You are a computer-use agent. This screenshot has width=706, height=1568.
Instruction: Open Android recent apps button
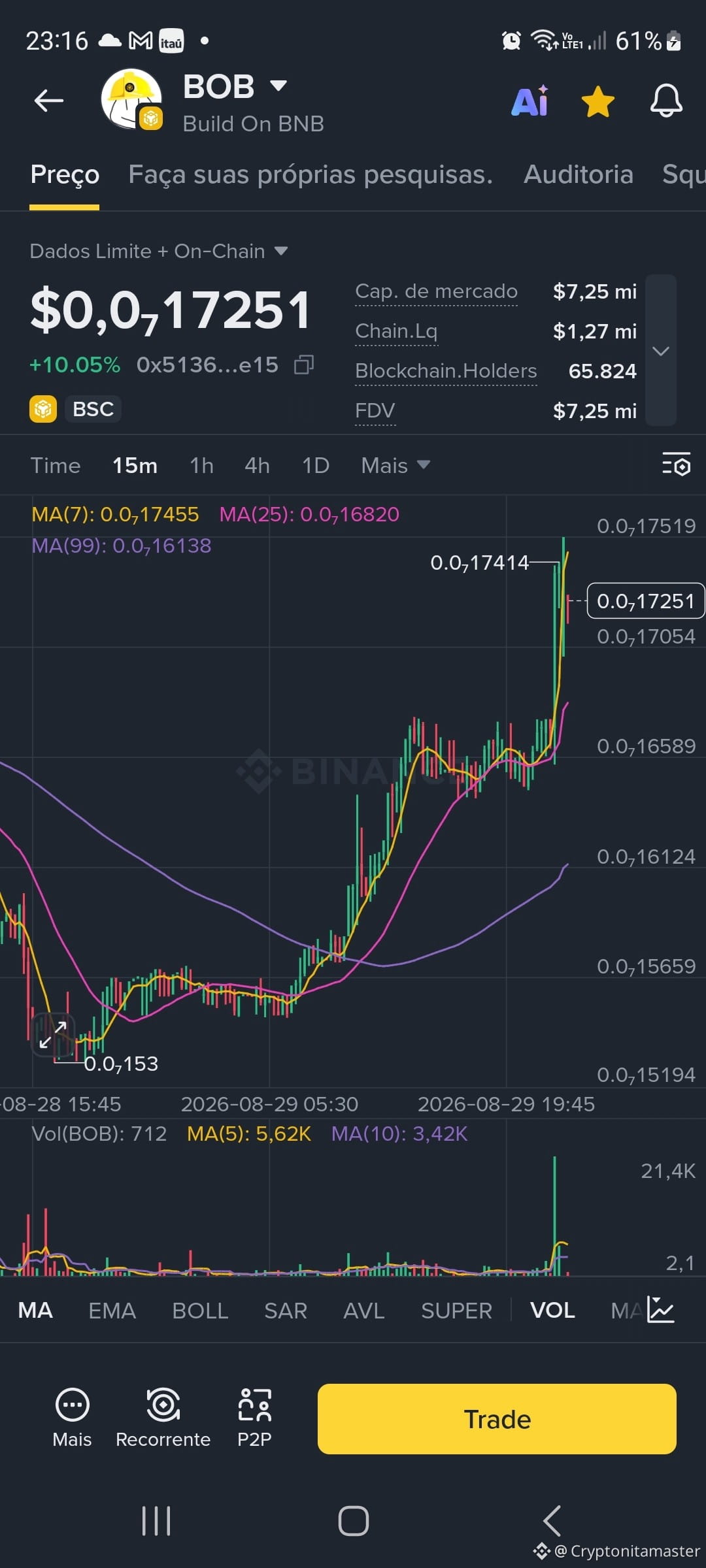[156, 1521]
